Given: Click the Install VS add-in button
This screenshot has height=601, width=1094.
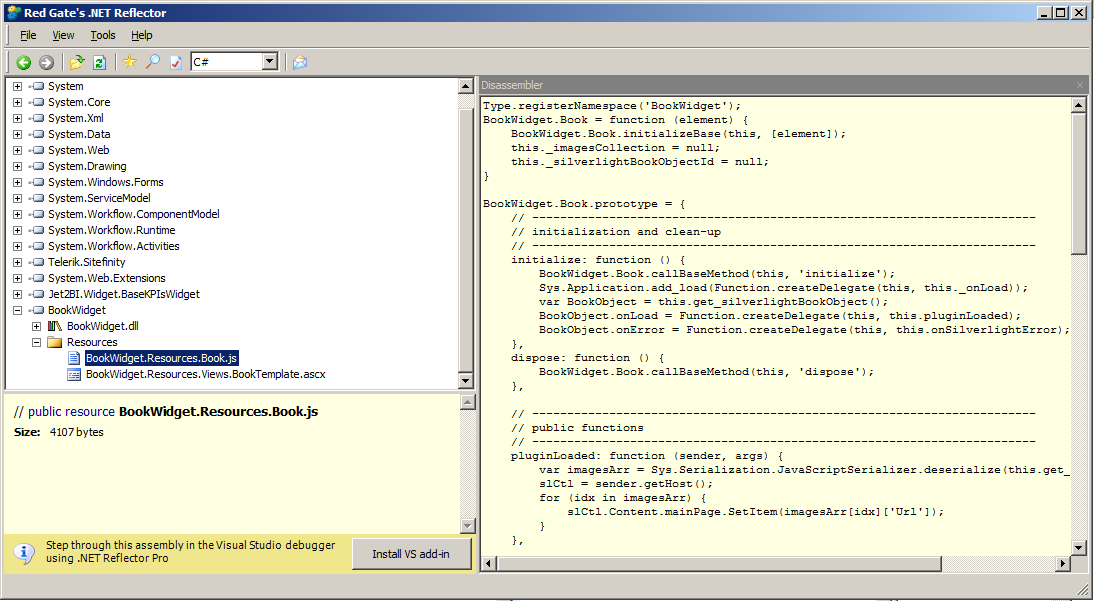Looking at the screenshot, I should (x=411, y=554).
